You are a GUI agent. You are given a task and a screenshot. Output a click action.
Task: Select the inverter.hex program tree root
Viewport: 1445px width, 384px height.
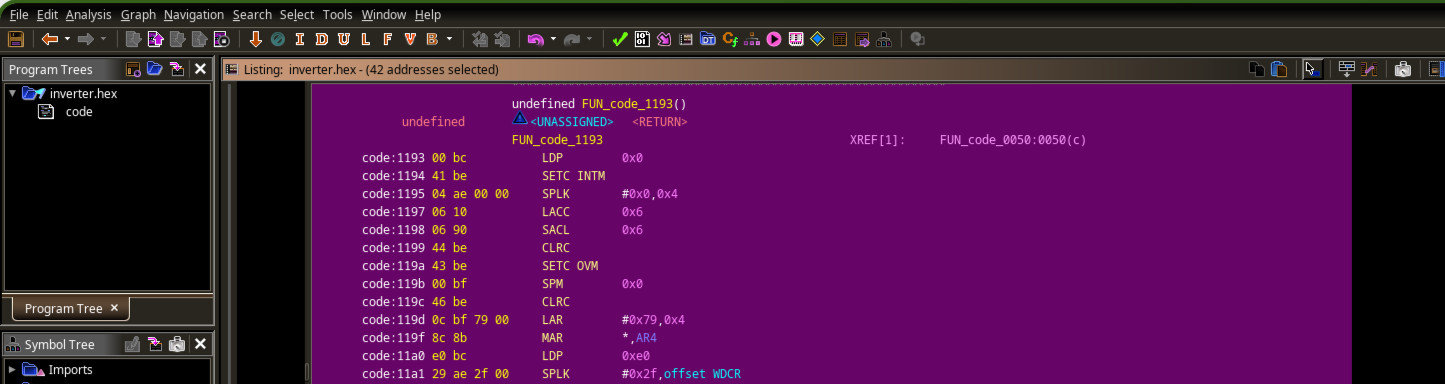[x=83, y=93]
